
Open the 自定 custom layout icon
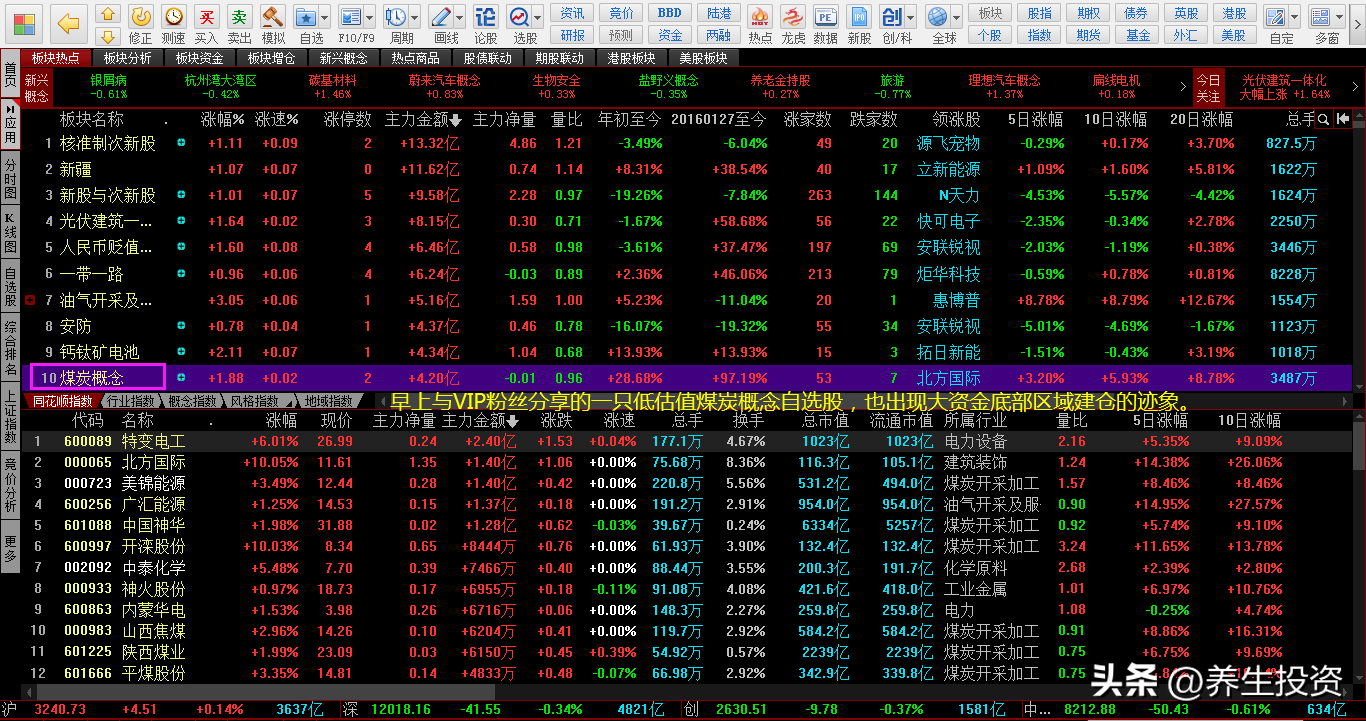click(1278, 17)
